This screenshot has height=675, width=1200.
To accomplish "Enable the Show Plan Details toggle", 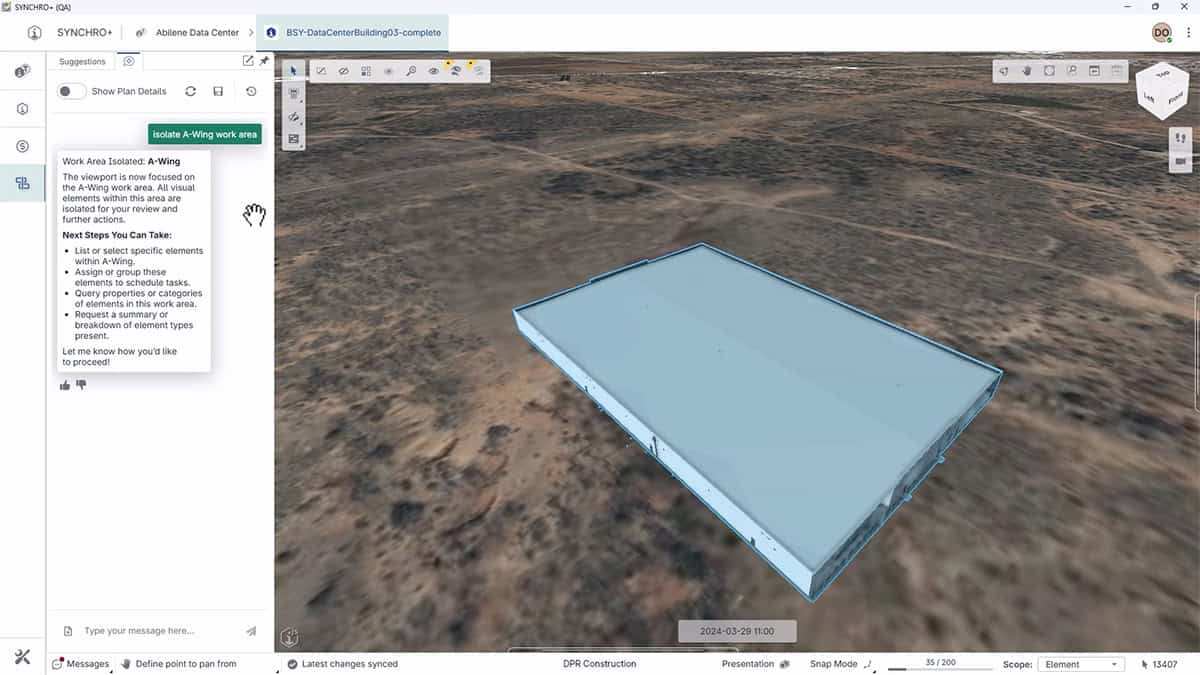I will 70,90.
